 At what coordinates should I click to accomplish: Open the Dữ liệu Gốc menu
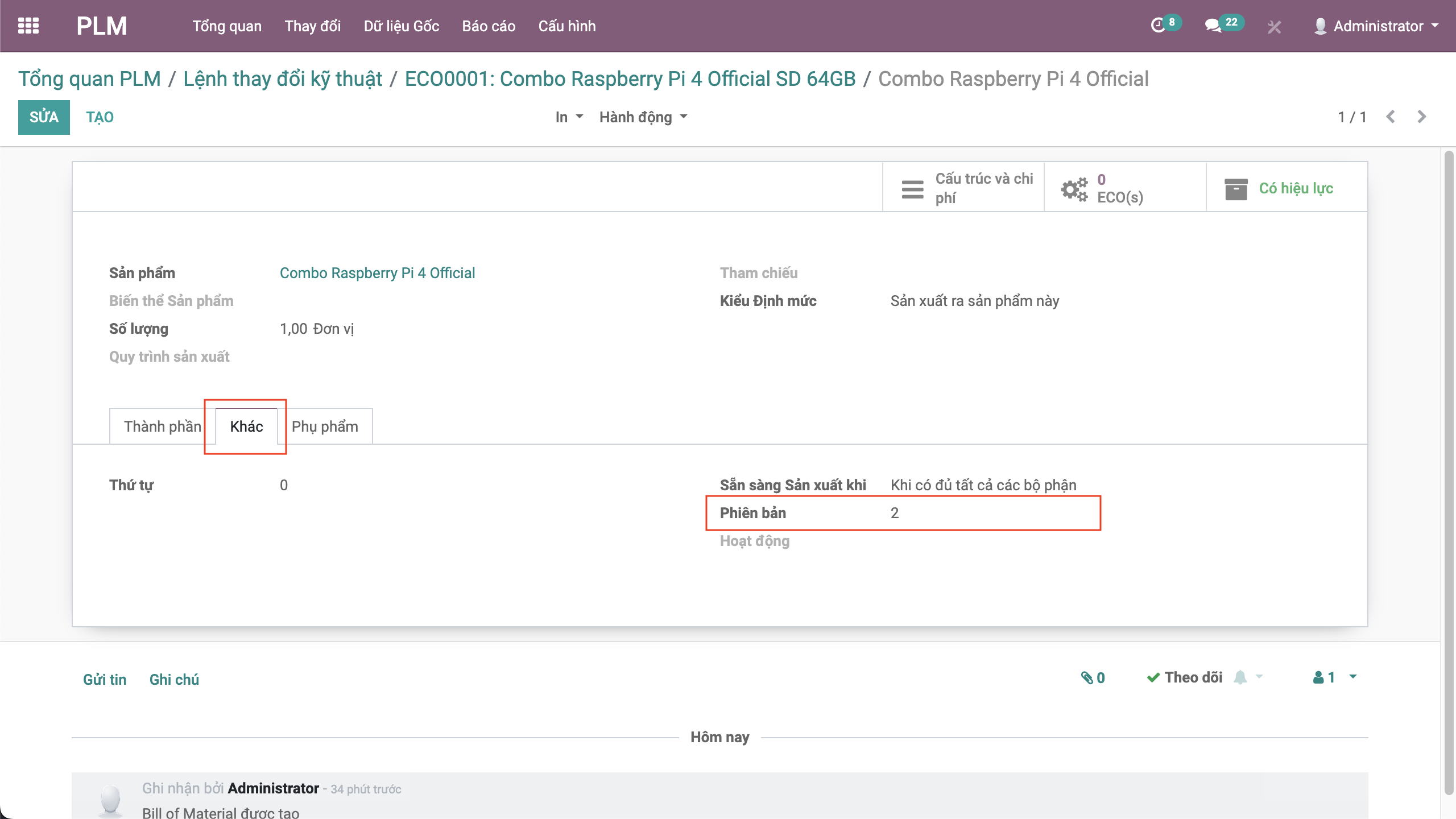pyautogui.click(x=401, y=26)
